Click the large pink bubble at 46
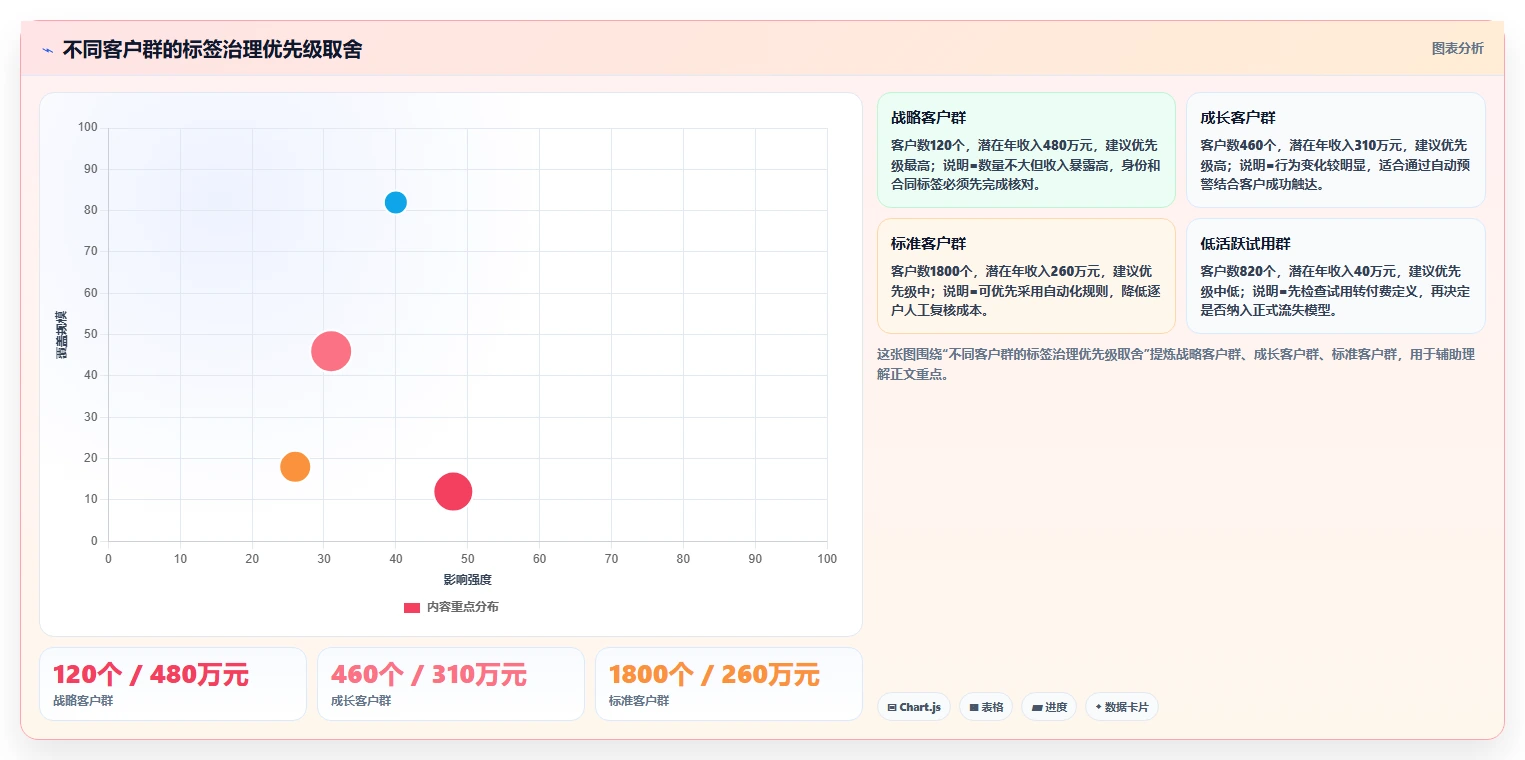 click(331, 351)
